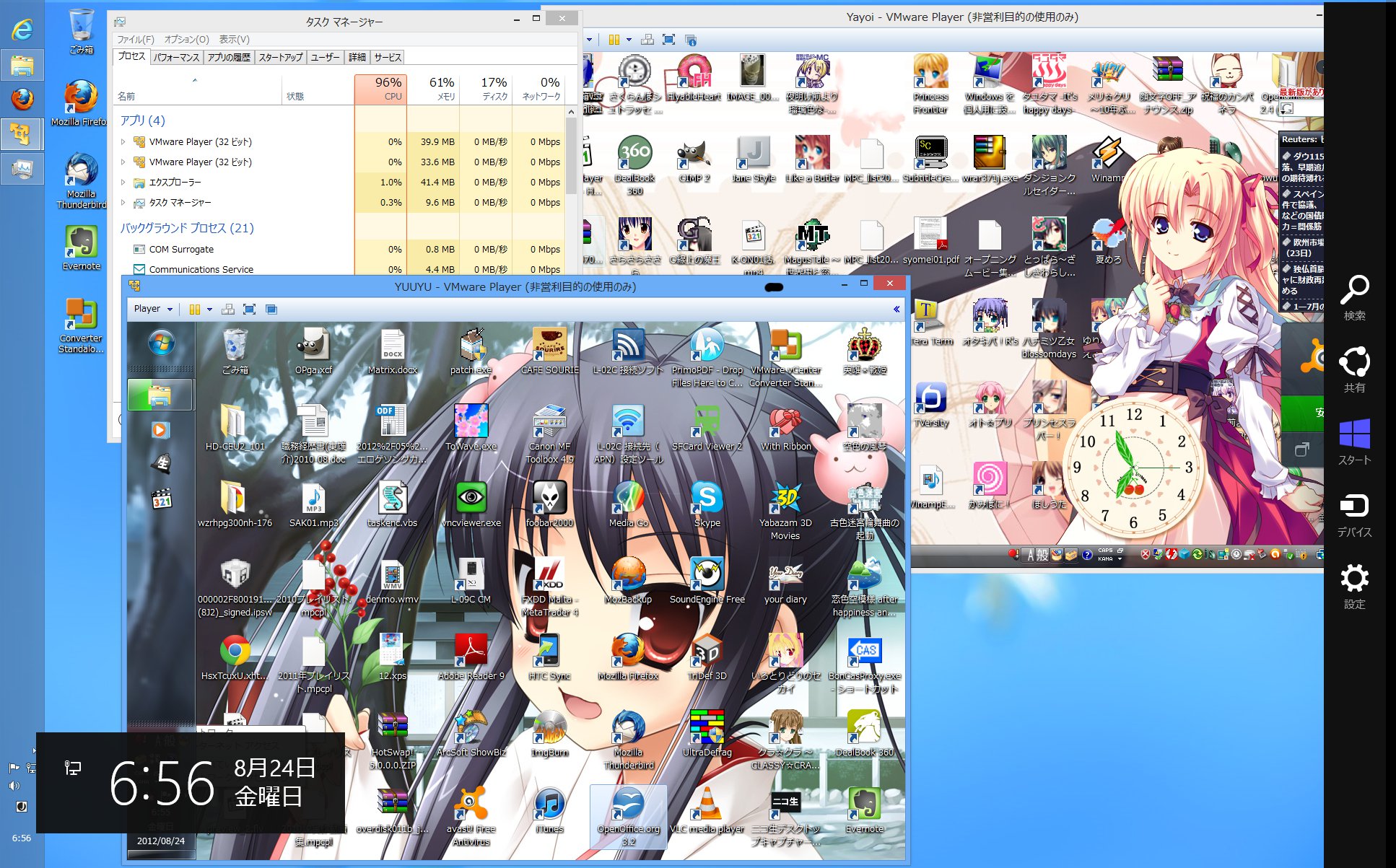Open host Recycle Bin icon
This screenshot has width=1396, height=868.
(x=81, y=32)
